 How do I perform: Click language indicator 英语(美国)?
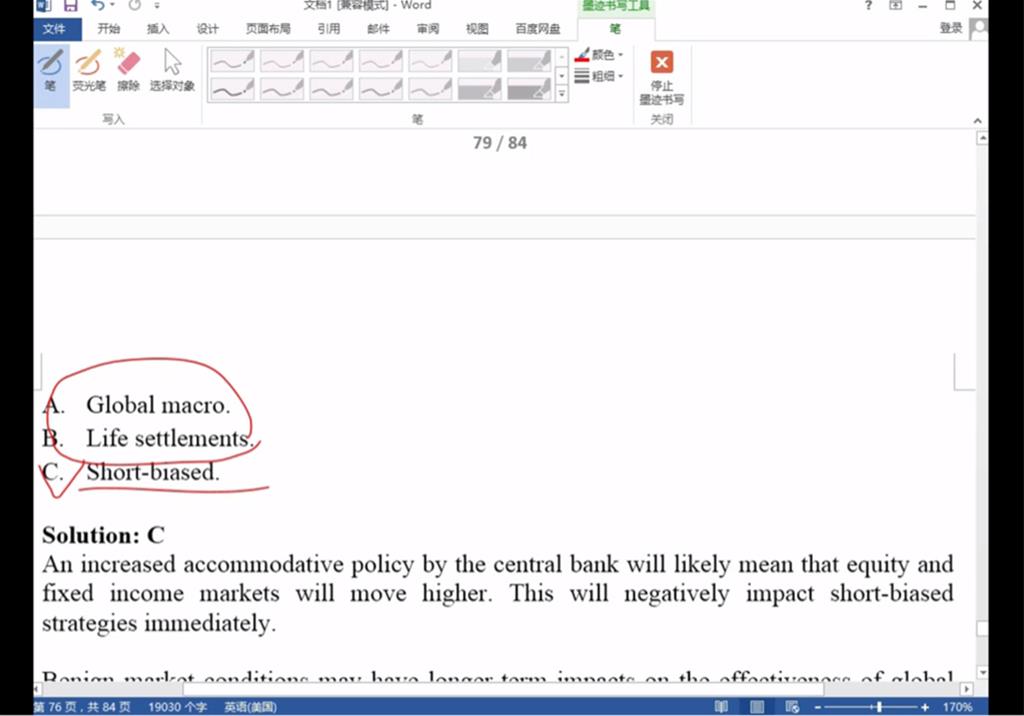tap(250, 707)
